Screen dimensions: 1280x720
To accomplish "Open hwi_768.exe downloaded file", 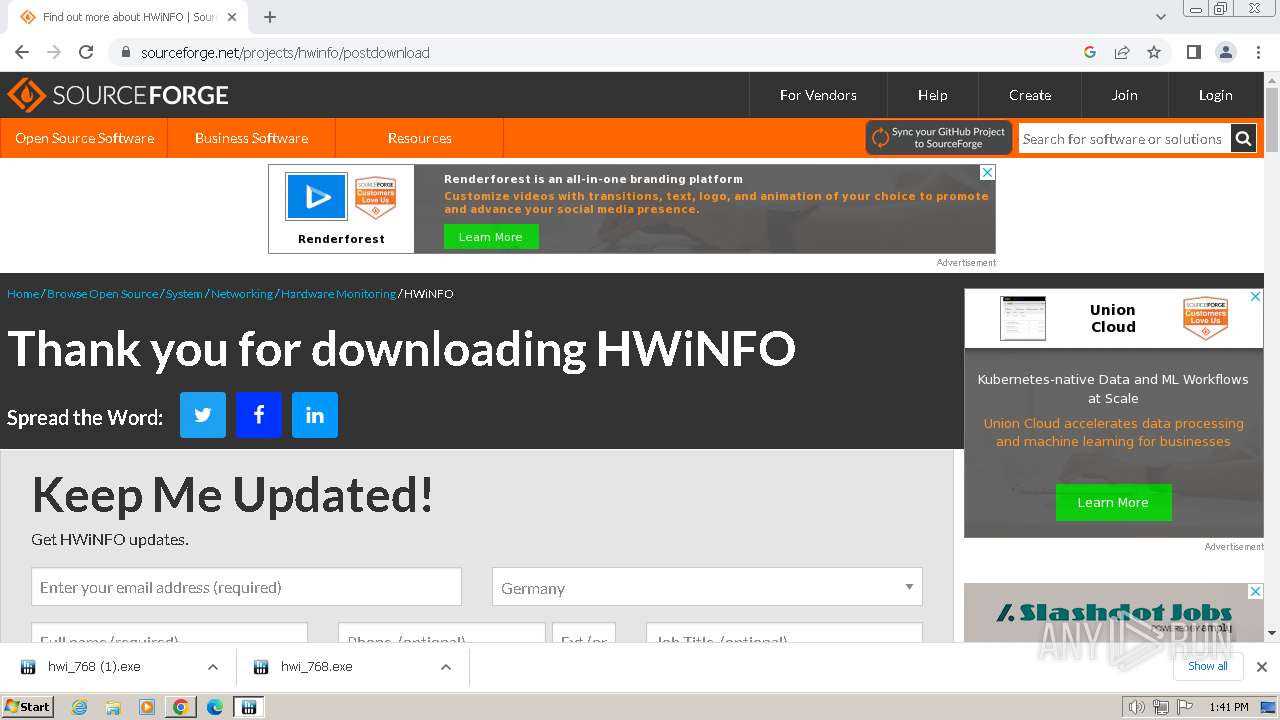I will 317,667.
